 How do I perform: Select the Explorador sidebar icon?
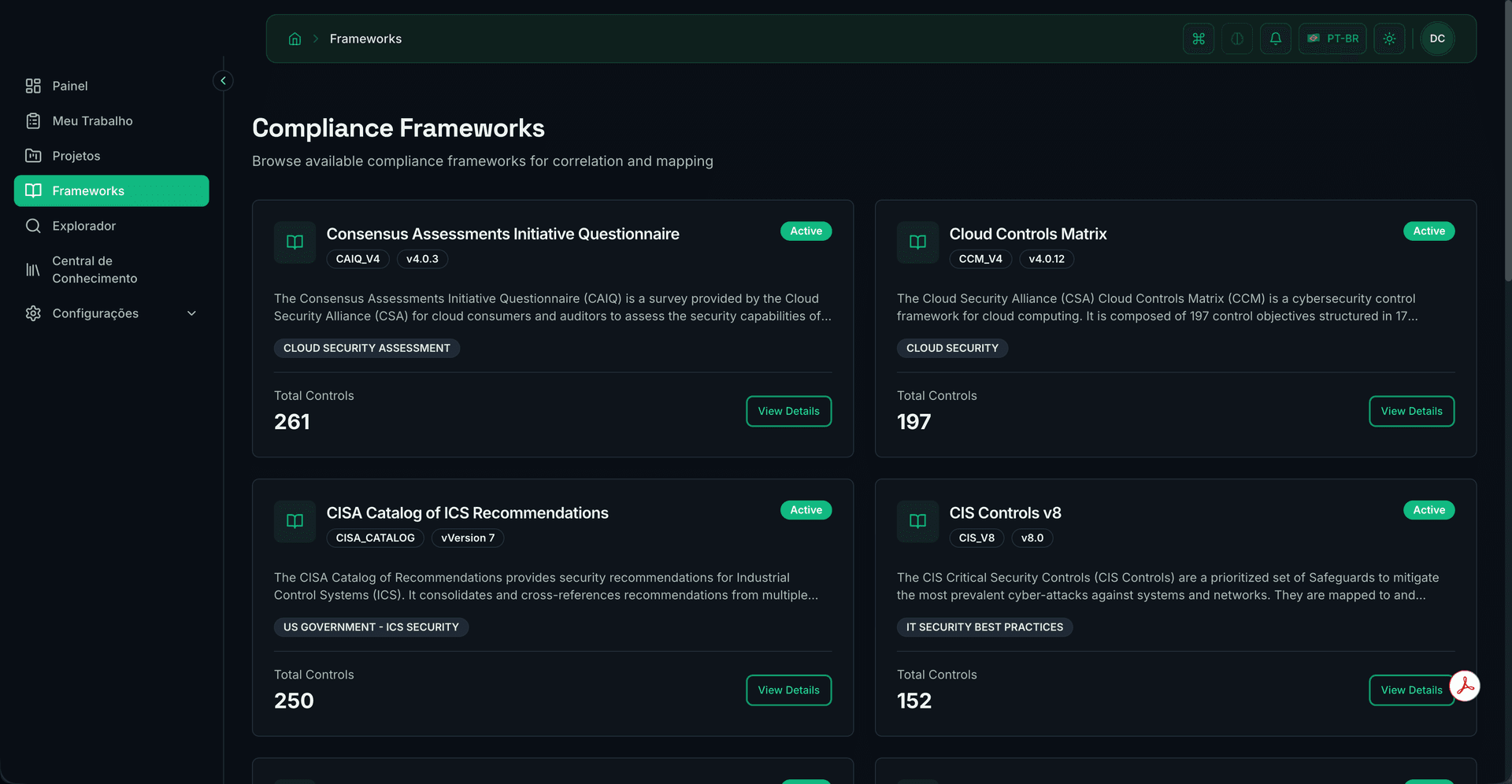pos(34,226)
